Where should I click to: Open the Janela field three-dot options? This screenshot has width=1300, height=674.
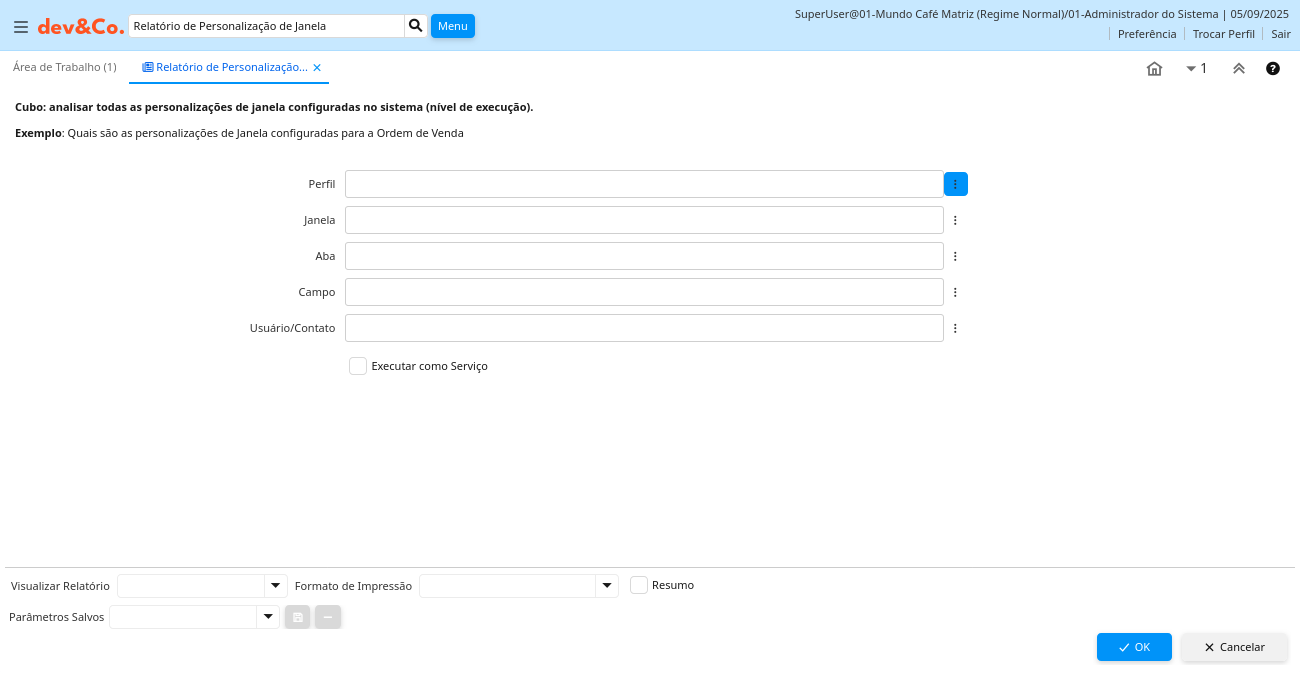[x=955, y=220]
